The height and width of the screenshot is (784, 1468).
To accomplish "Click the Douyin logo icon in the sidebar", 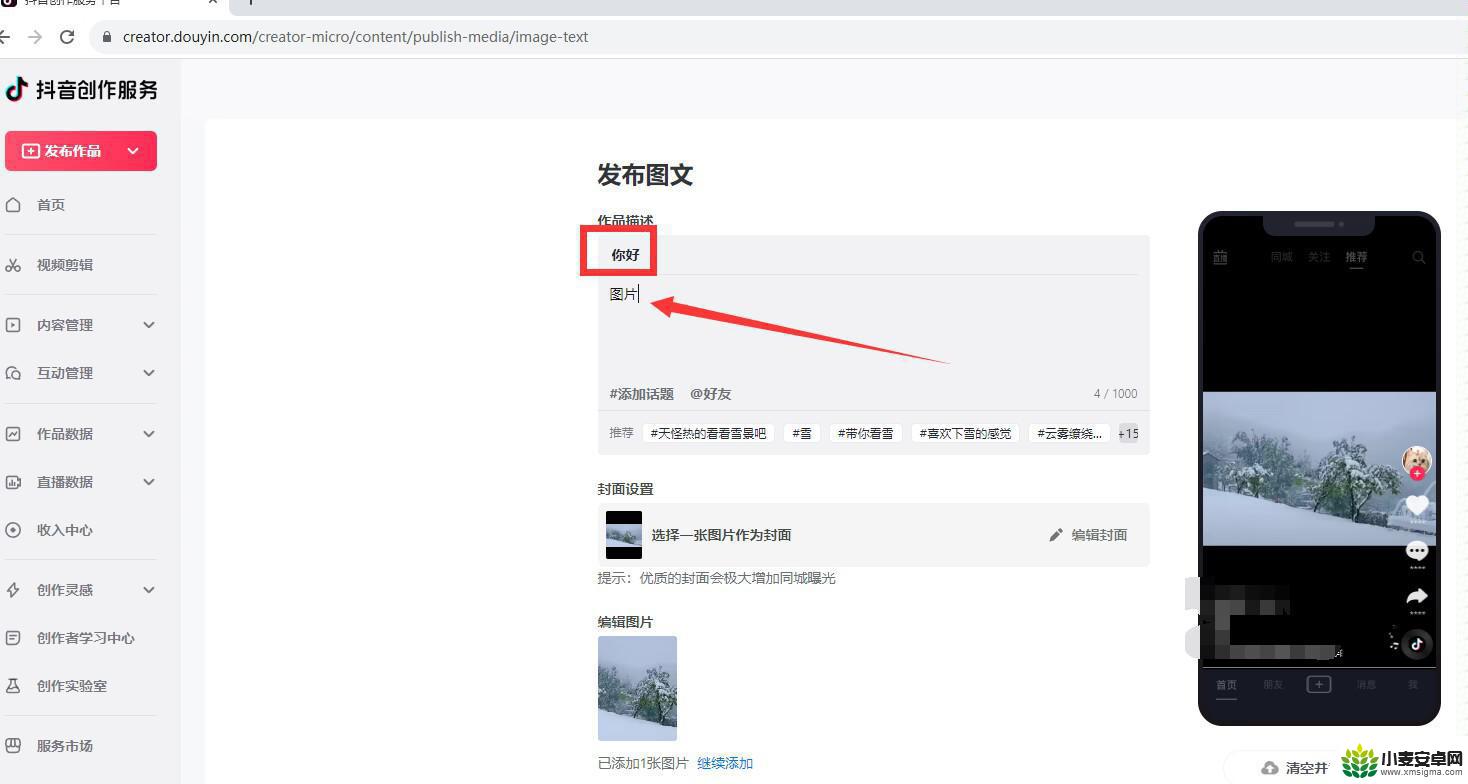I will click(16, 89).
